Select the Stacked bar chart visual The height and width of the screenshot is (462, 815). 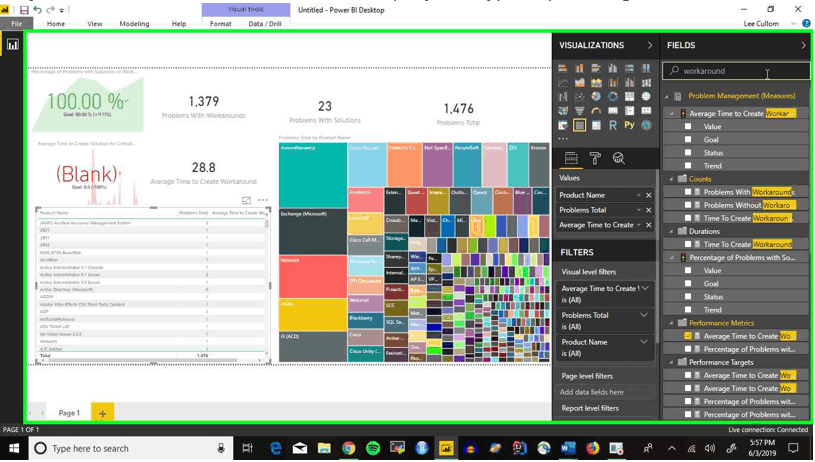[563, 68]
